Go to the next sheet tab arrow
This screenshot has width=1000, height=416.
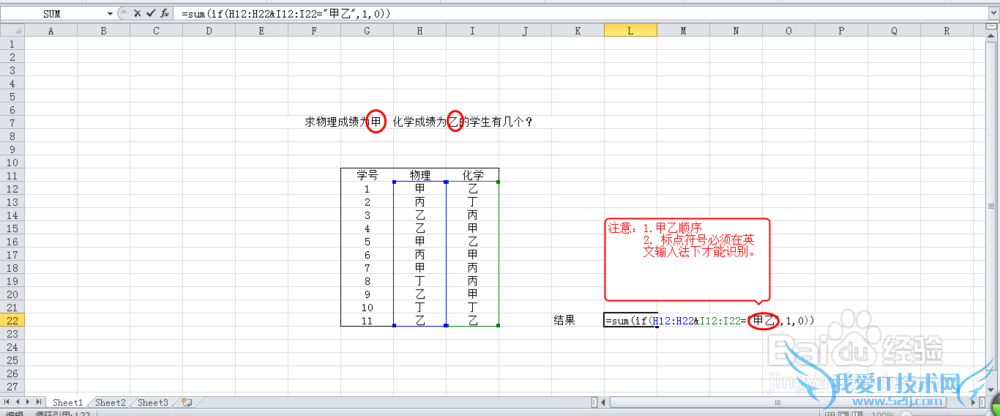28,402
